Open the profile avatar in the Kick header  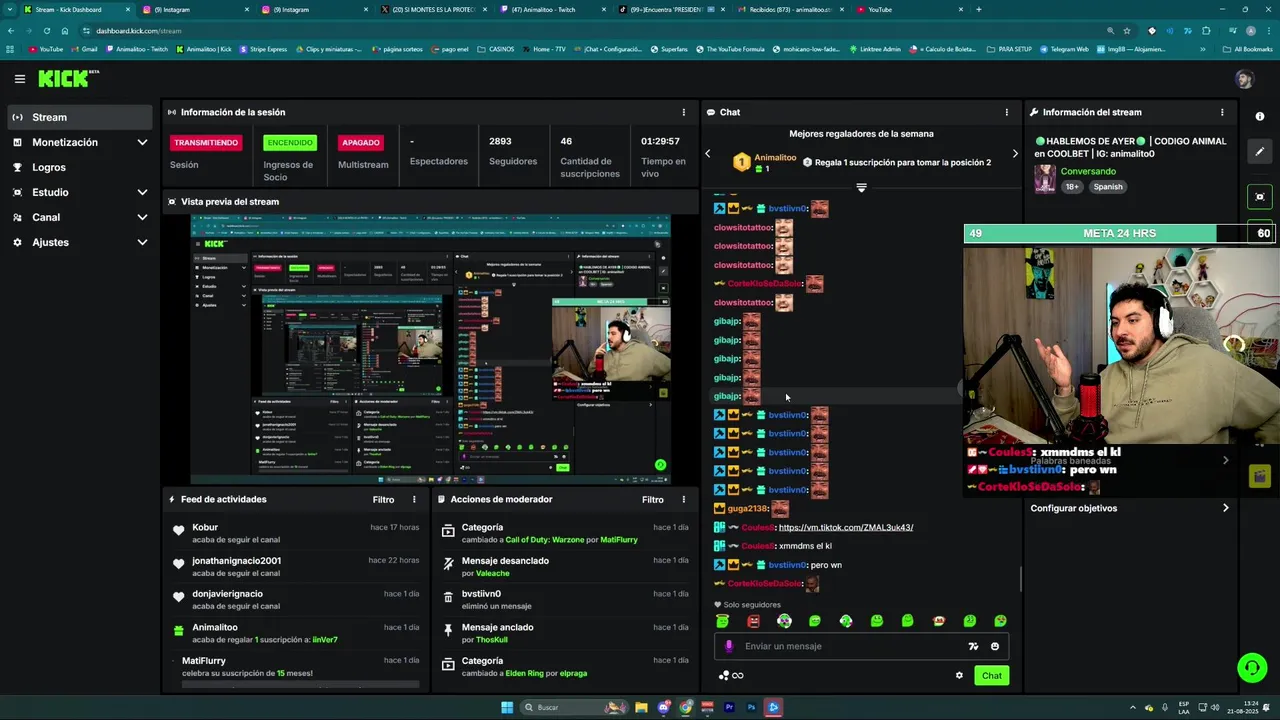tap(1244, 79)
